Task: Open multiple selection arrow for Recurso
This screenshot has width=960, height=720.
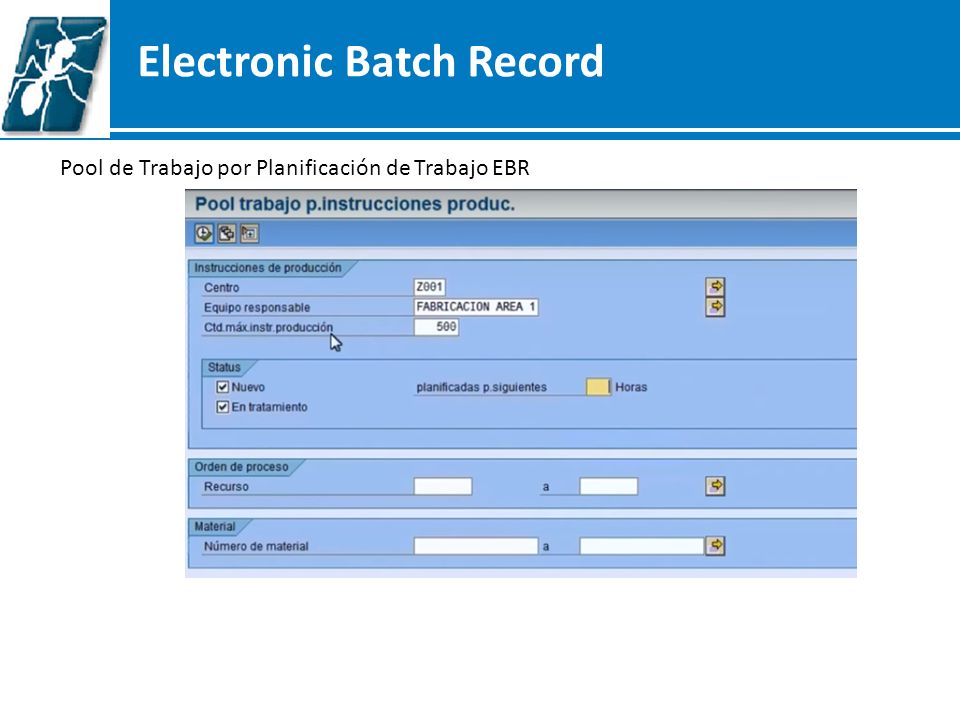Action: coord(715,486)
